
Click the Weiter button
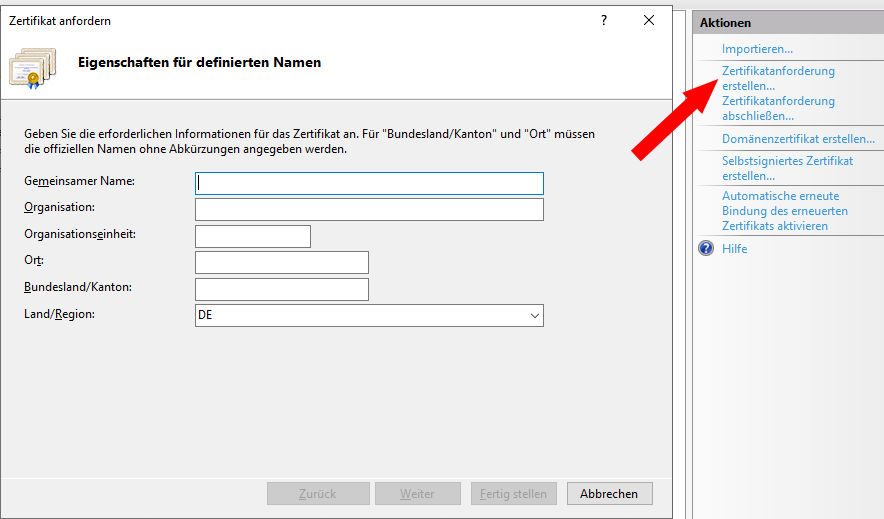pos(417,494)
